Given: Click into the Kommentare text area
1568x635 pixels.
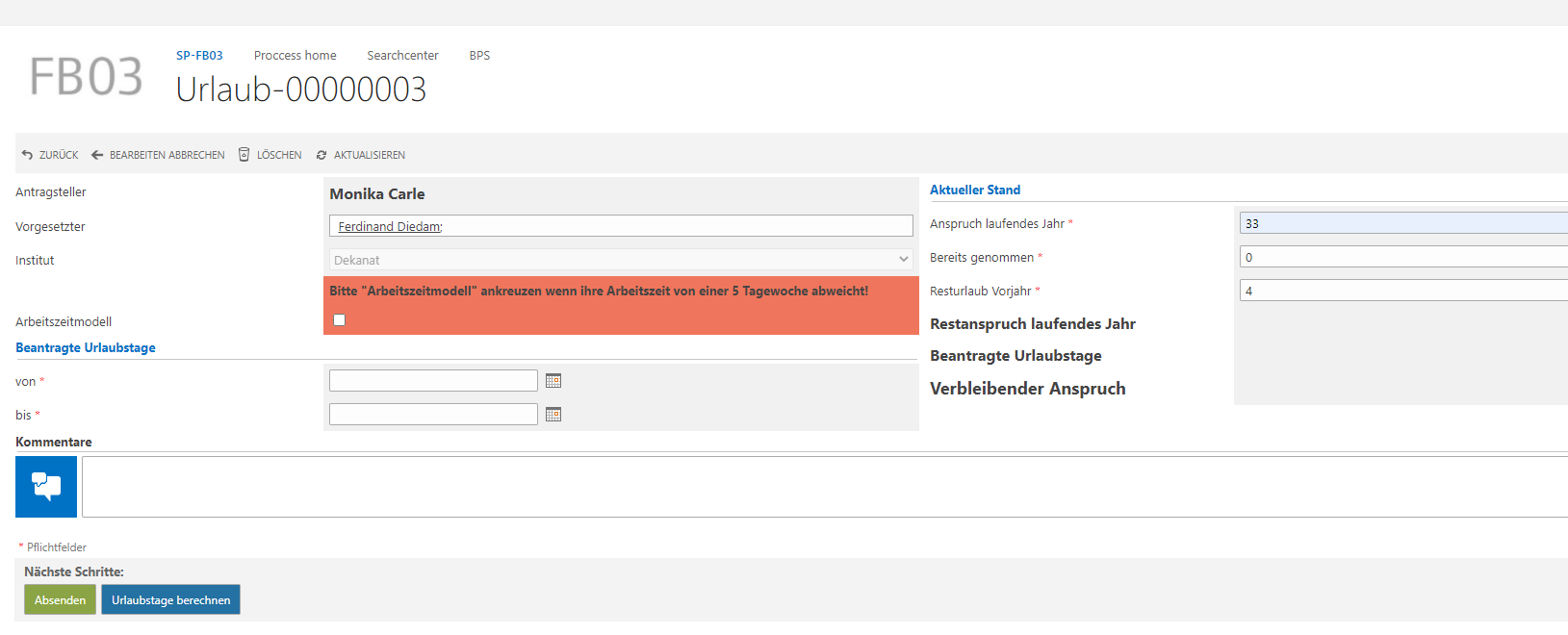Looking at the screenshot, I should coord(825,487).
